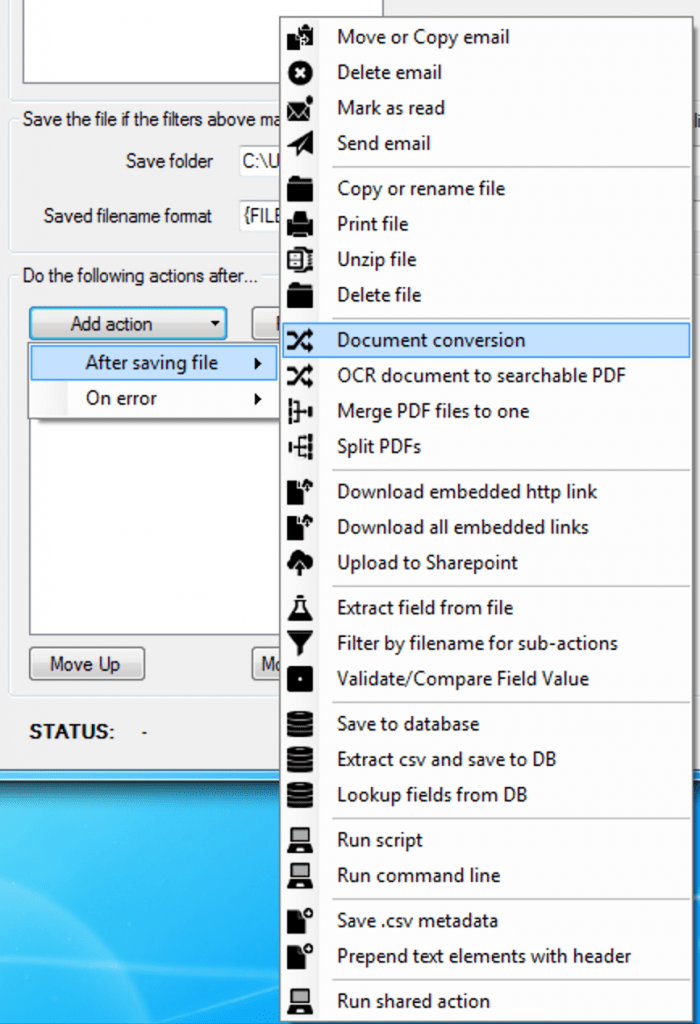Image resolution: width=700 pixels, height=1024 pixels.
Task: Click the cloud Upload to Sharepoint icon
Action: pyautogui.click(x=300, y=563)
